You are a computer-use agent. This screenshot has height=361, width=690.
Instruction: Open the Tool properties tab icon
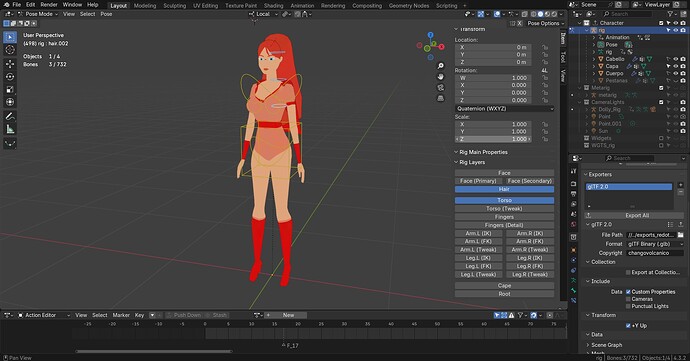573,172
